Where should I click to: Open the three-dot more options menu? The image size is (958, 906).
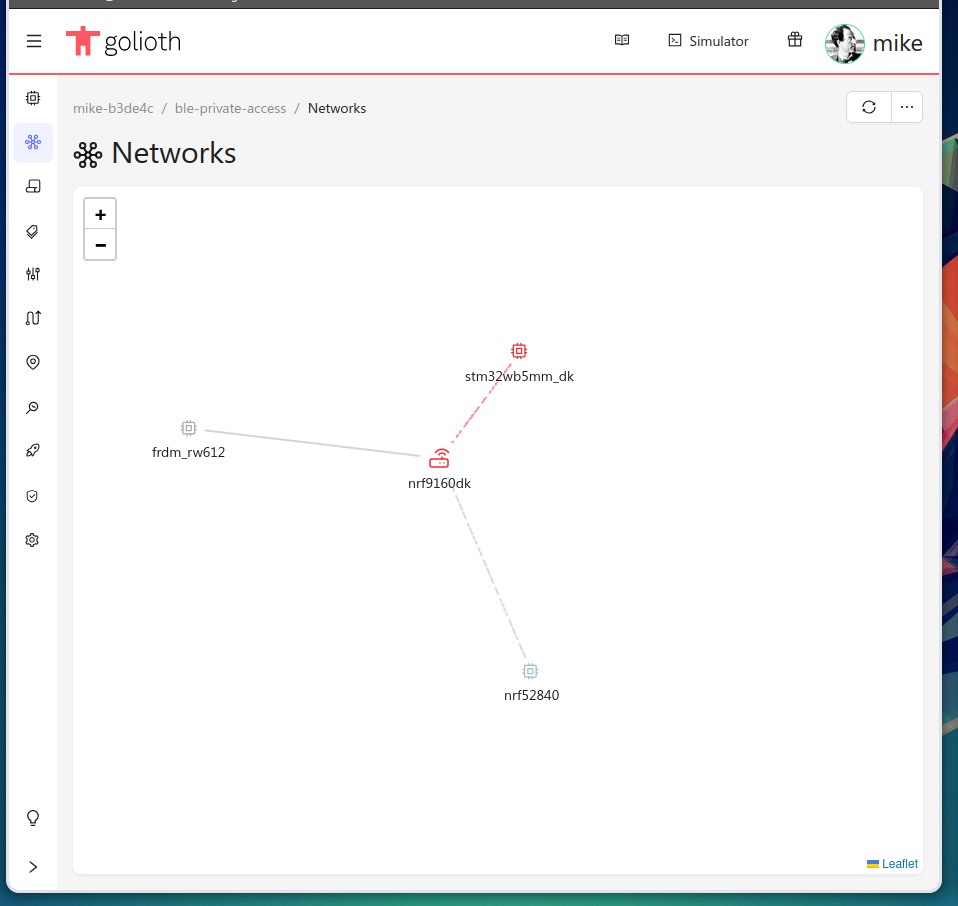click(x=907, y=107)
